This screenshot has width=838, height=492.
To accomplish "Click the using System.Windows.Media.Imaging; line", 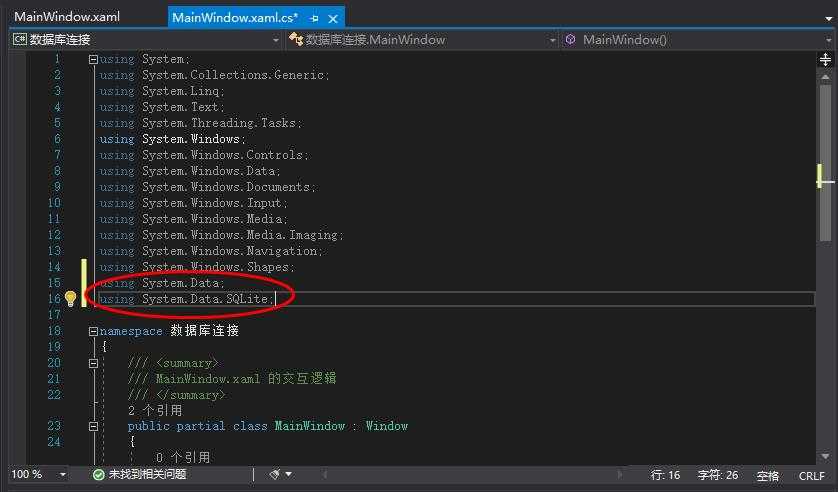I will (221, 235).
